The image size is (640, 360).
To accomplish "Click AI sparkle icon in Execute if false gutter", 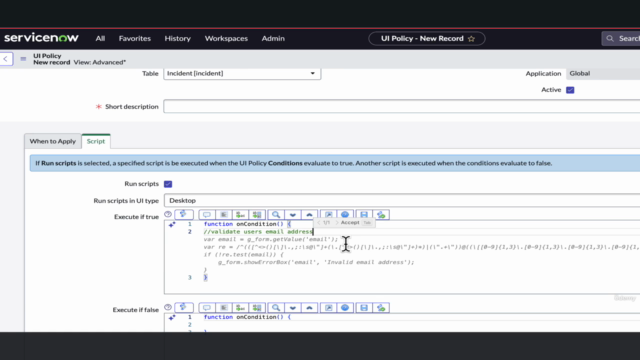I will (x=172, y=318).
